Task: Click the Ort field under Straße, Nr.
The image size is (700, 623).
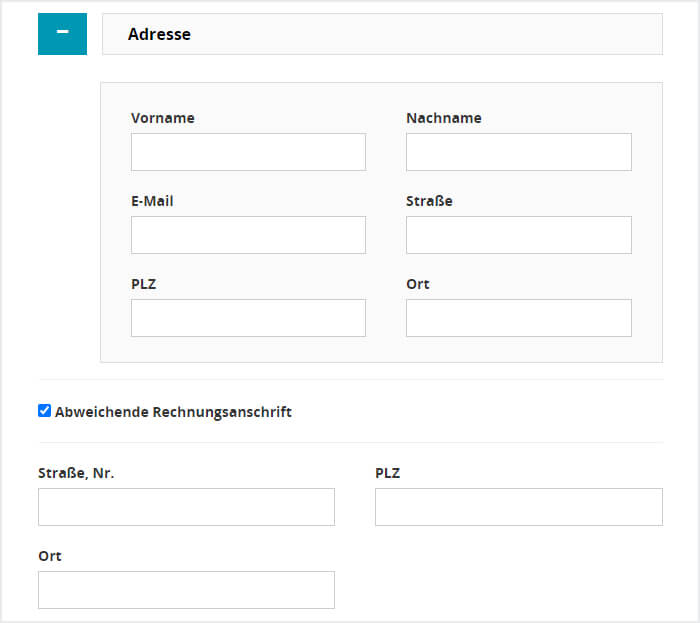Action: pyautogui.click(x=186, y=590)
